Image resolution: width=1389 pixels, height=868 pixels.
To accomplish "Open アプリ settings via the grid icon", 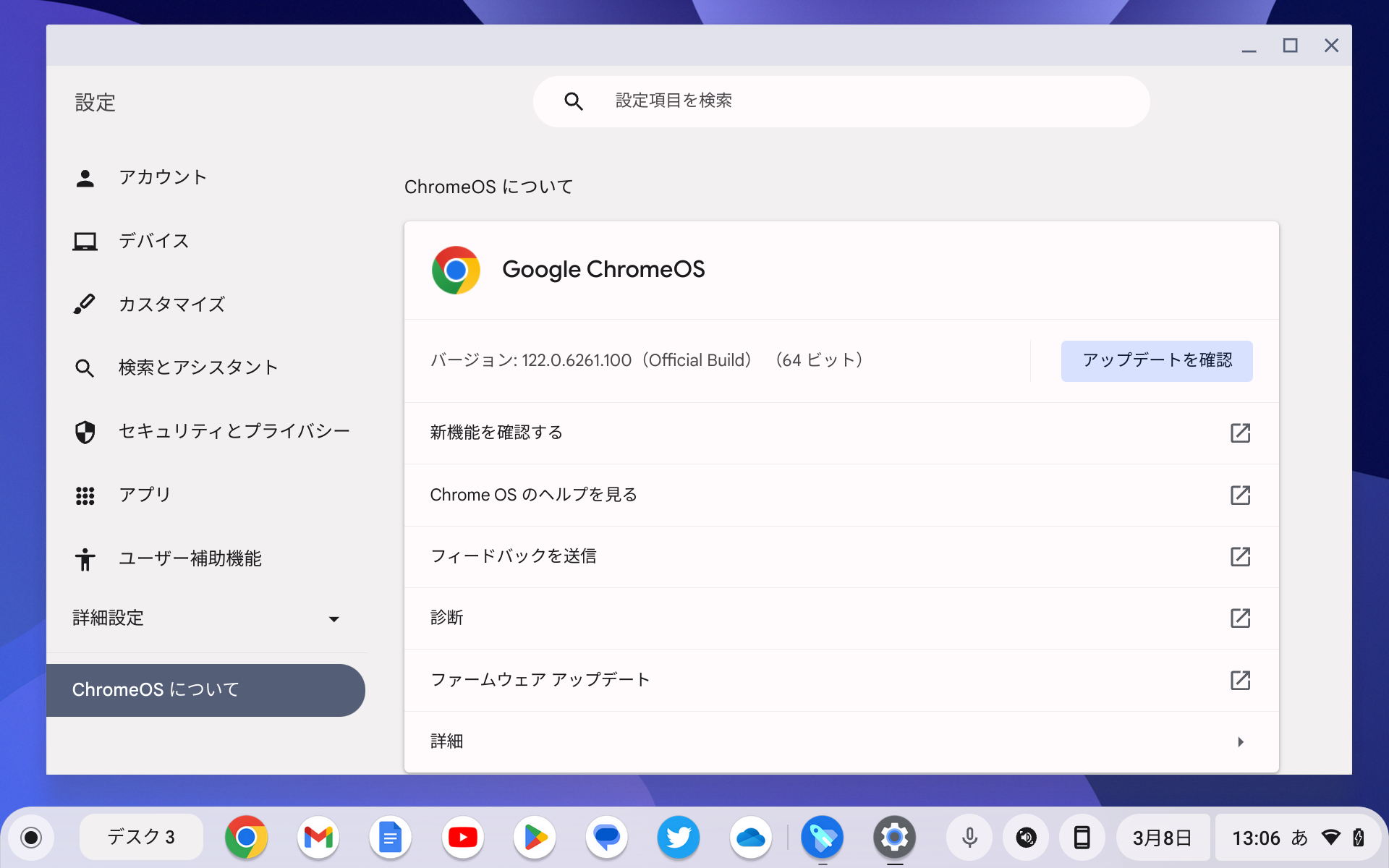I will pos(85,495).
